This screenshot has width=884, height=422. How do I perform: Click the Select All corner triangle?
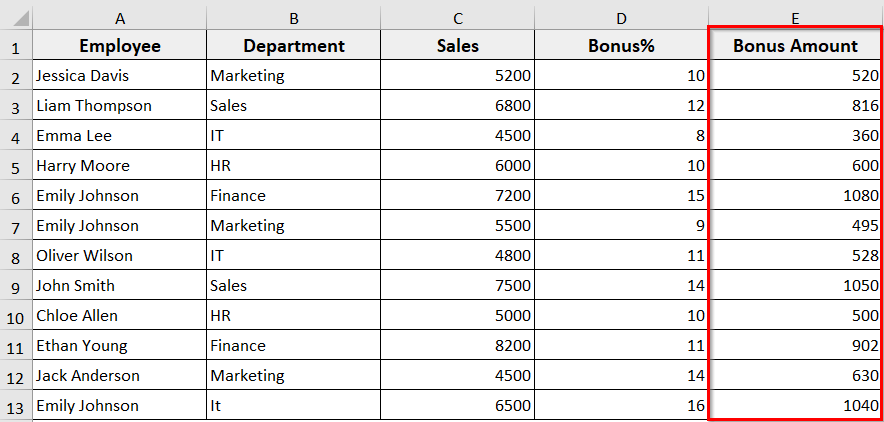click(16, 18)
